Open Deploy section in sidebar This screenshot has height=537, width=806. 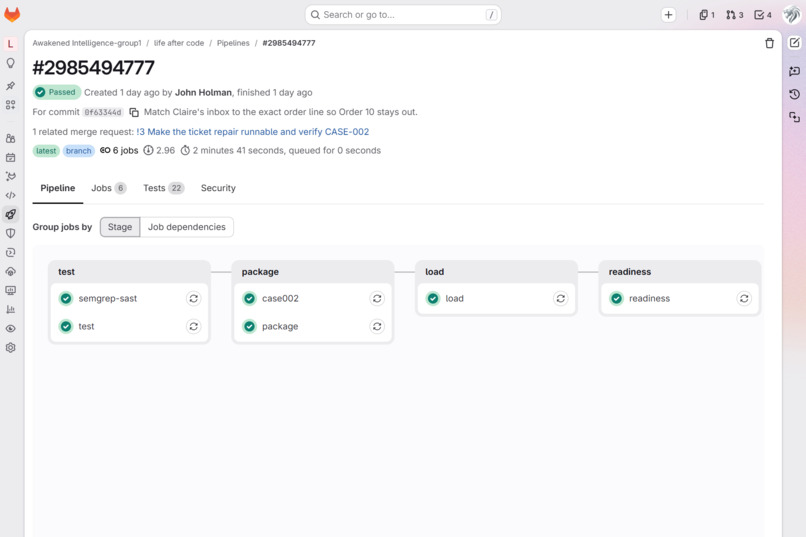[x=10, y=252]
